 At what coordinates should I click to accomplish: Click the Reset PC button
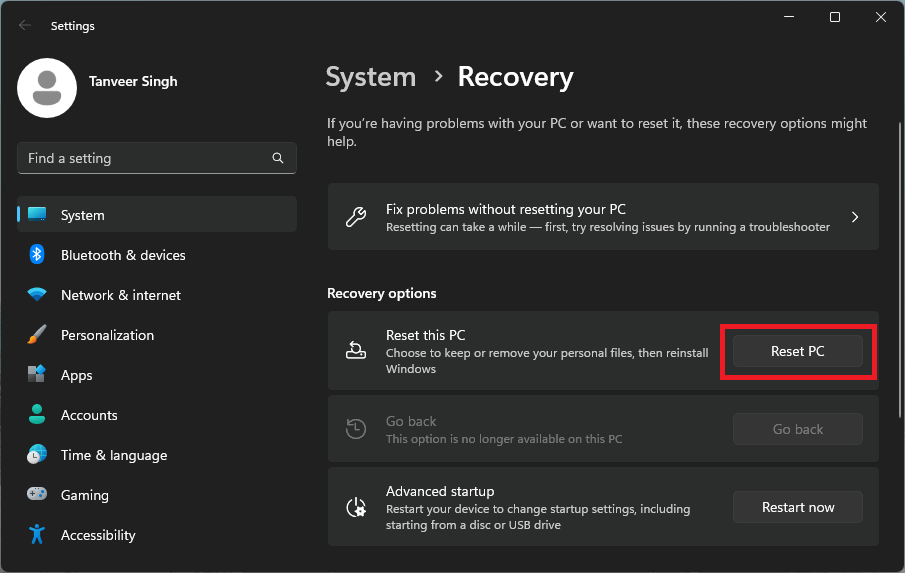(x=798, y=351)
